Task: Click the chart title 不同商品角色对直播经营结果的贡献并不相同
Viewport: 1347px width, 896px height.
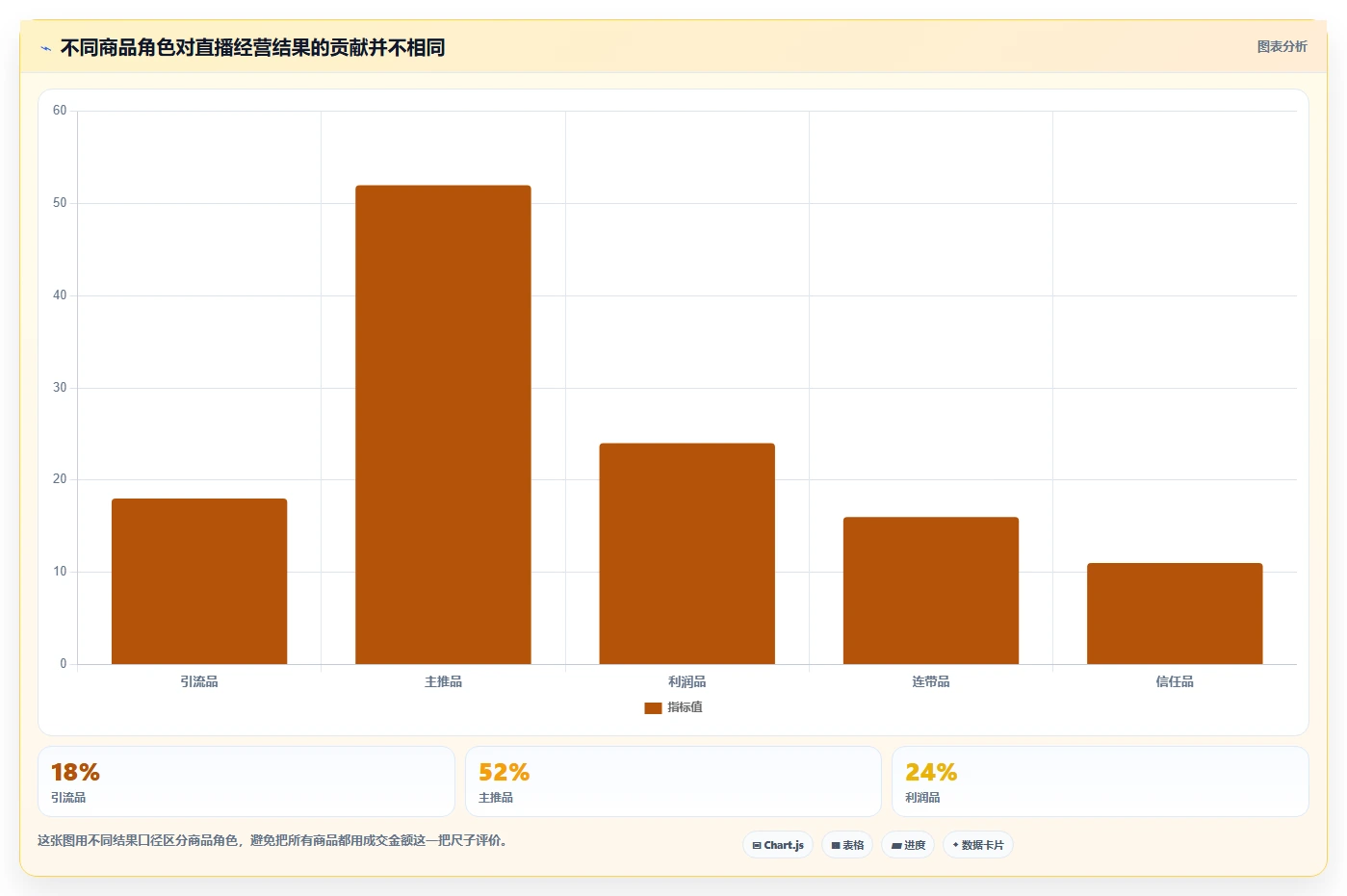Action: tap(252, 48)
